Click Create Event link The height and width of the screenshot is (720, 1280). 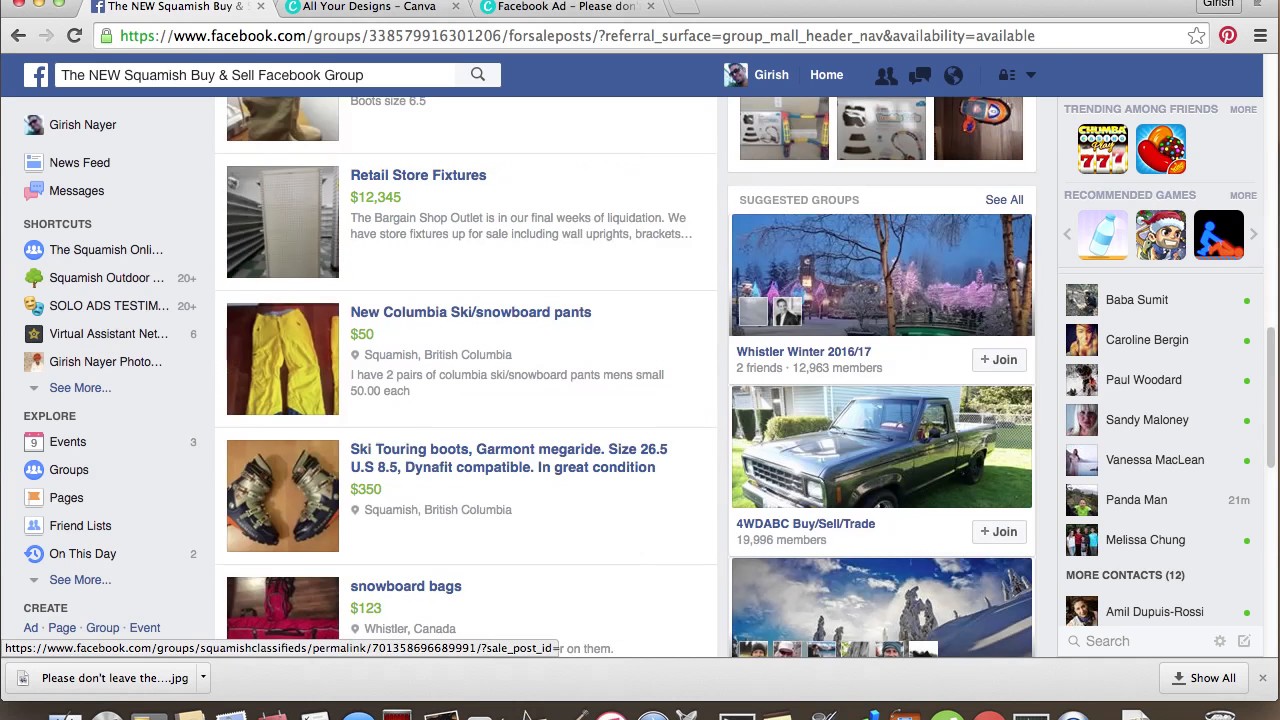(144, 628)
